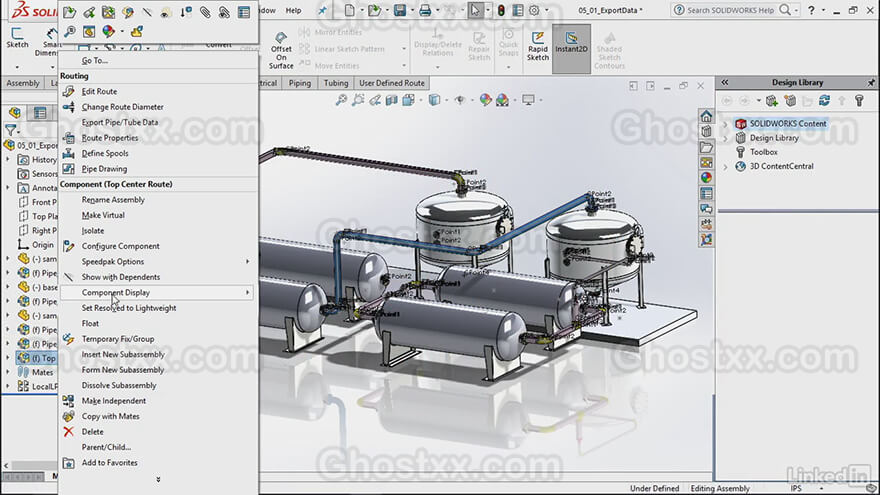This screenshot has width=880, height=495.
Task: Click the Zoom to Selection magnifier icon
Action: click(x=70, y=31)
